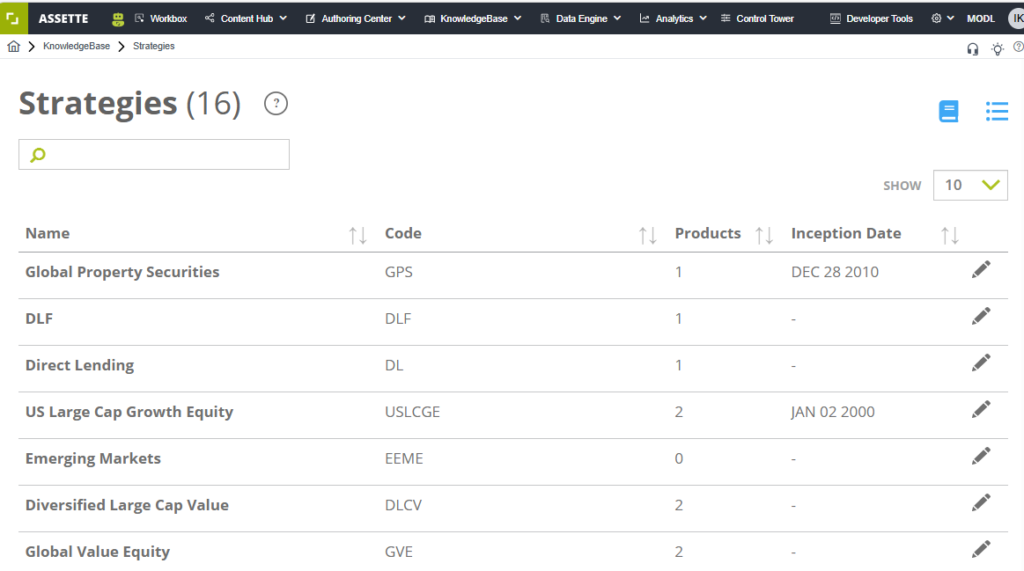Open the robot assistant icon
Viewport: 1024px width, 571px height.
[x=118, y=19]
